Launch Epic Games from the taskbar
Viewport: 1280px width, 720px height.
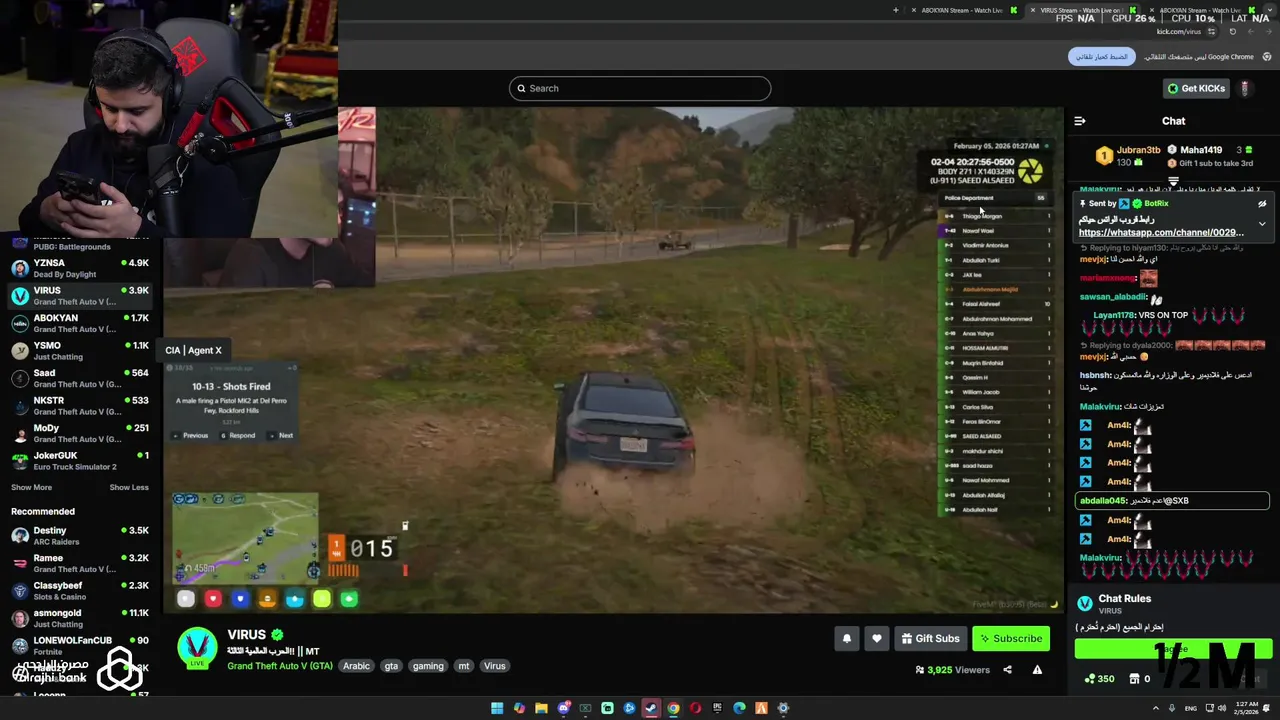(x=717, y=708)
